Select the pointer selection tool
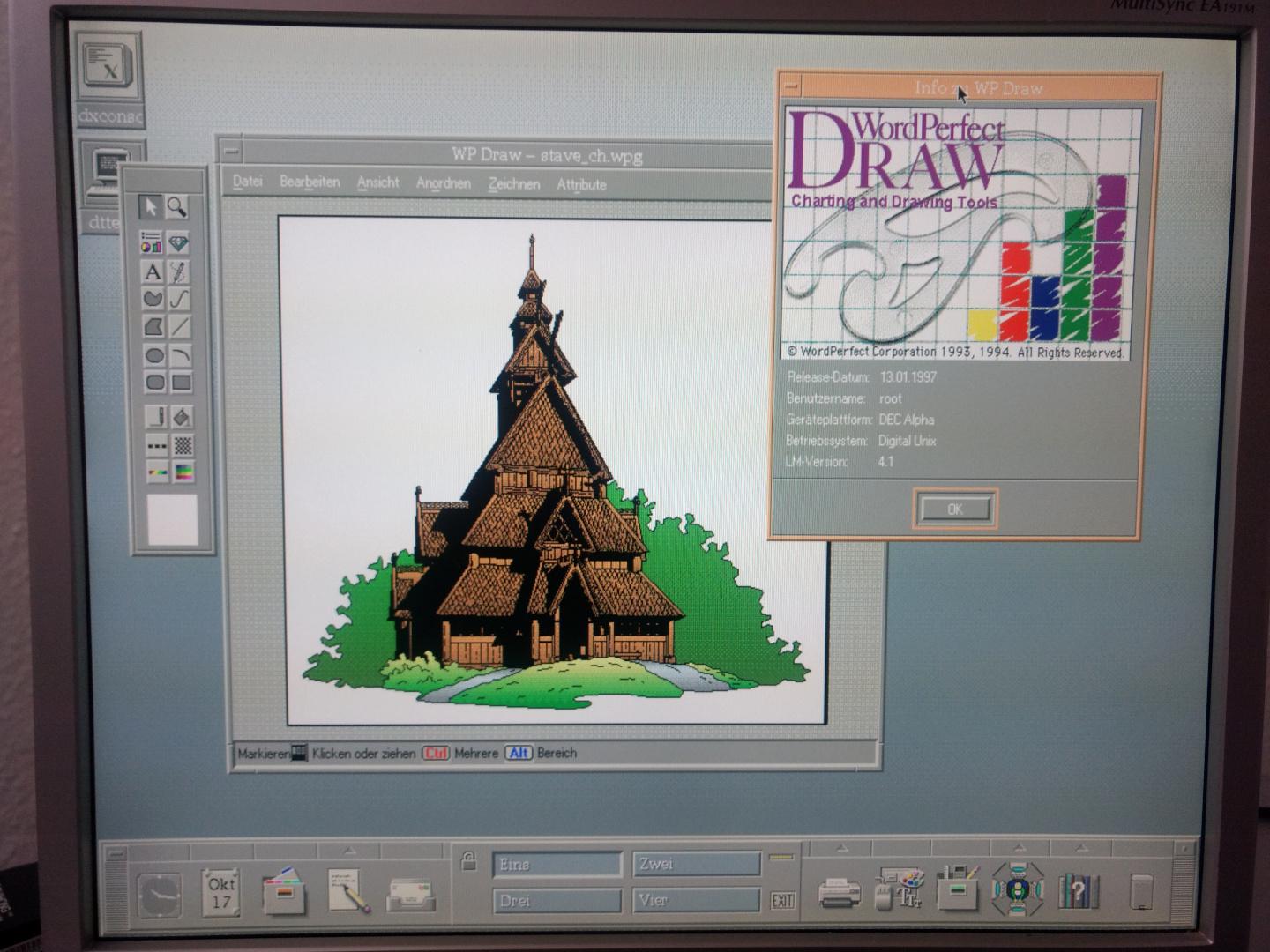Screen dimensions: 1270x952 pyautogui.click(x=151, y=207)
